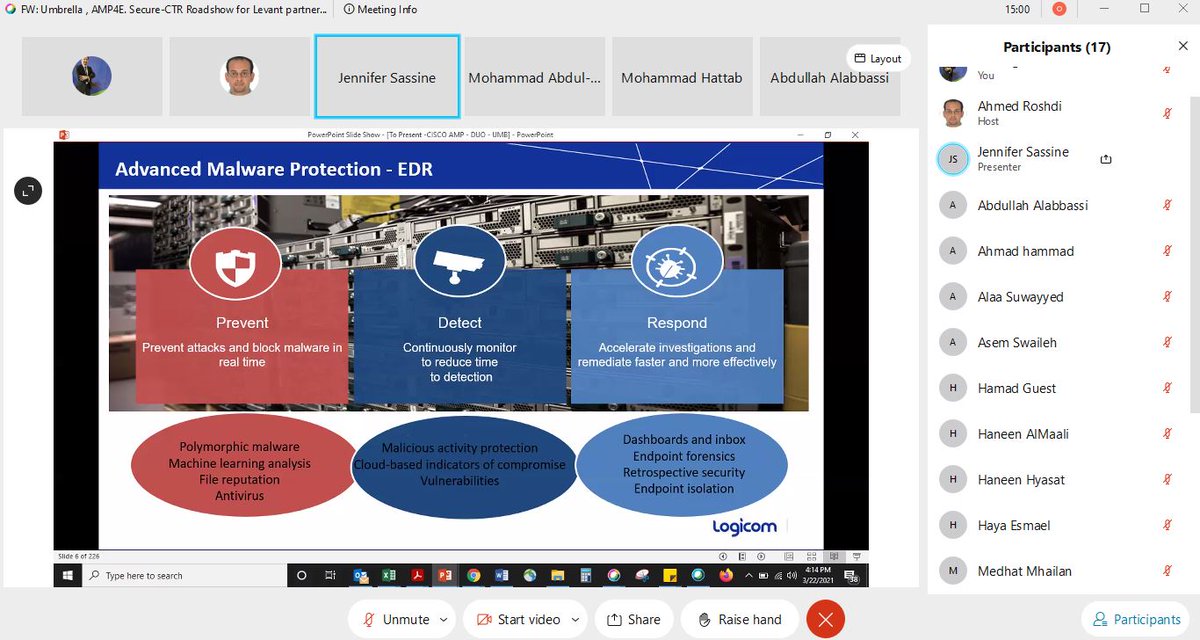Open audio options arrow beside Unmute

443,620
